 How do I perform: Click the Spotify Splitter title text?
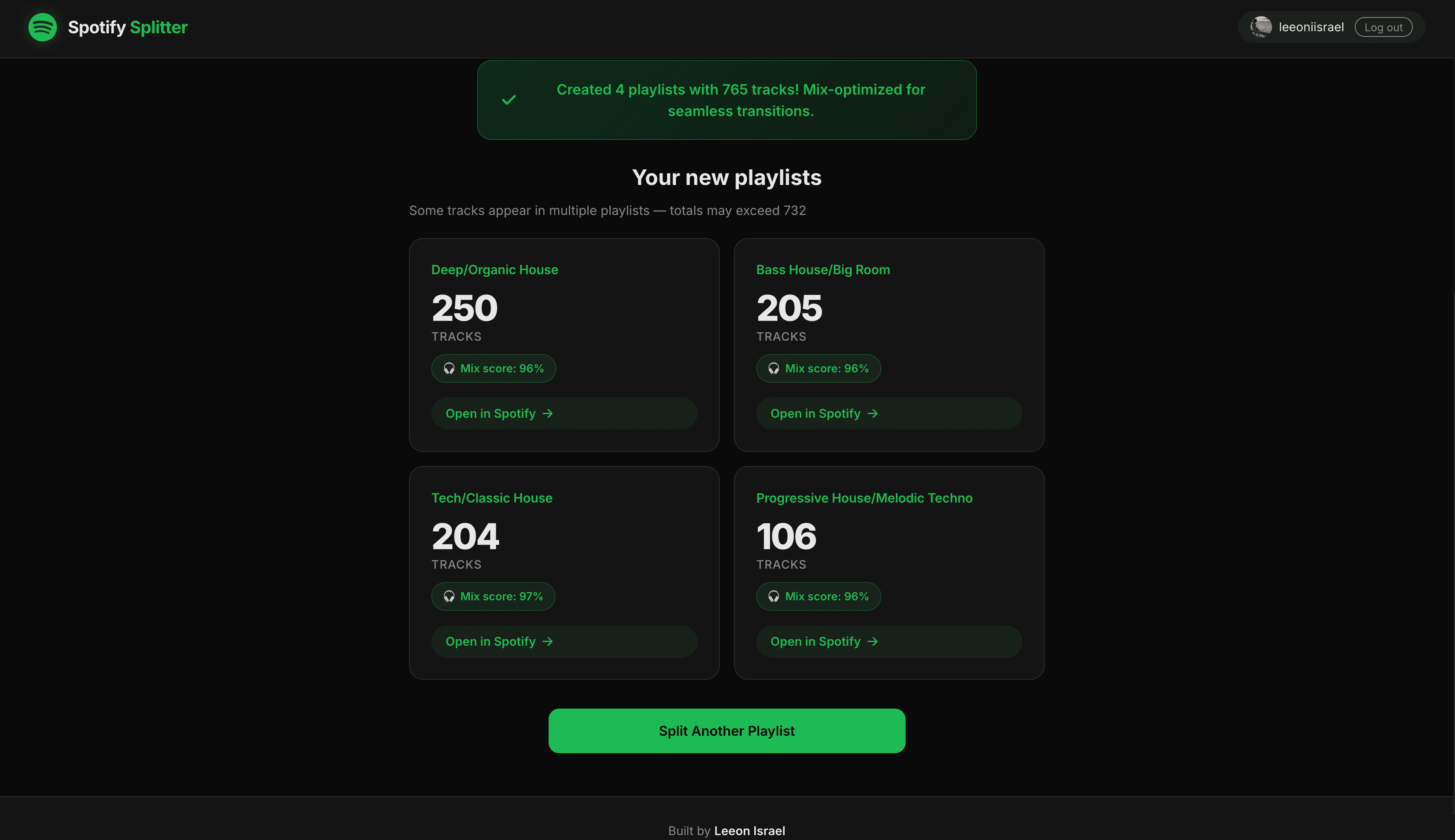(x=127, y=26)
